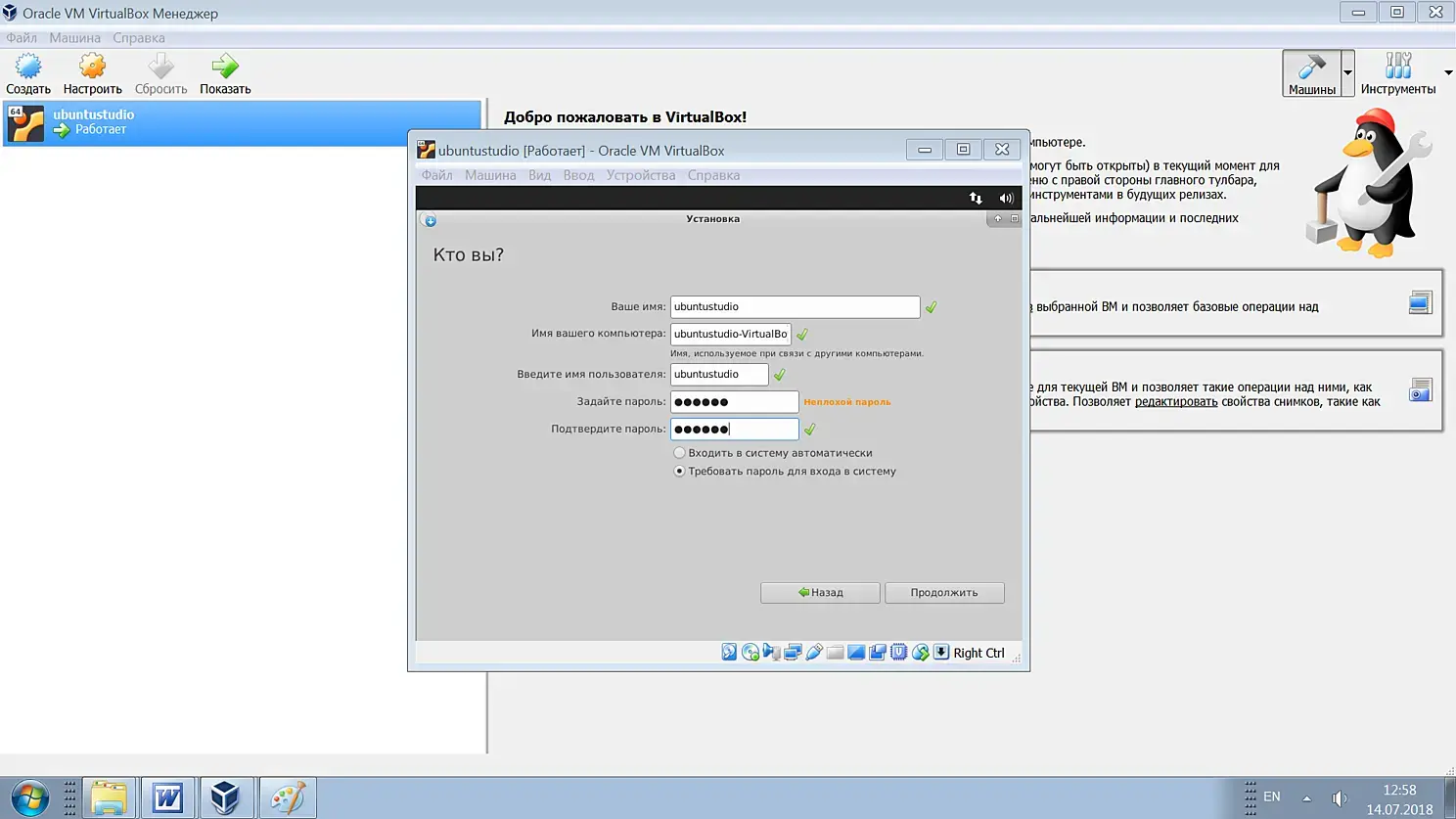Switch to VirtualBox taskbar icon
Screen dimensions: 1456x819
[226, 797]
